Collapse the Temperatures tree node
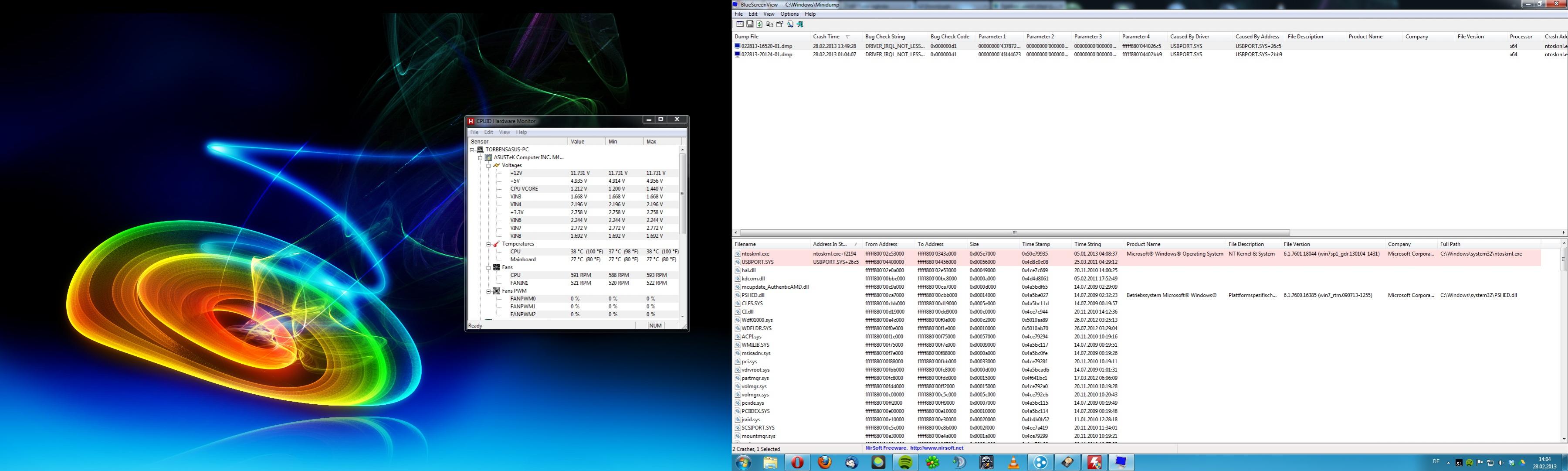This screenshot has height=471, width=1568. point(488,244)
